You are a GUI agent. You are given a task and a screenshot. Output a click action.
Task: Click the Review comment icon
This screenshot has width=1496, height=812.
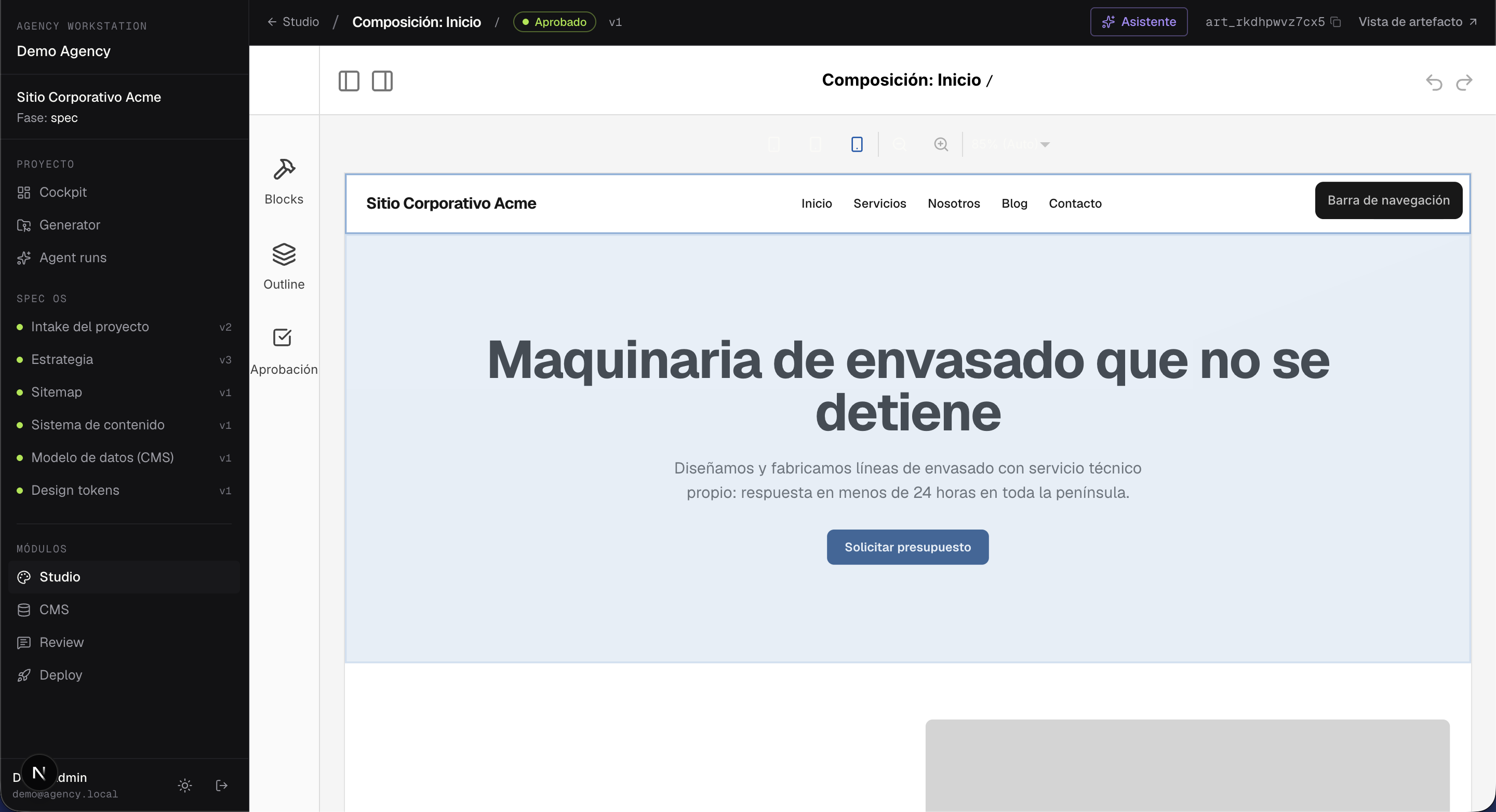click(x=24, y=643)
